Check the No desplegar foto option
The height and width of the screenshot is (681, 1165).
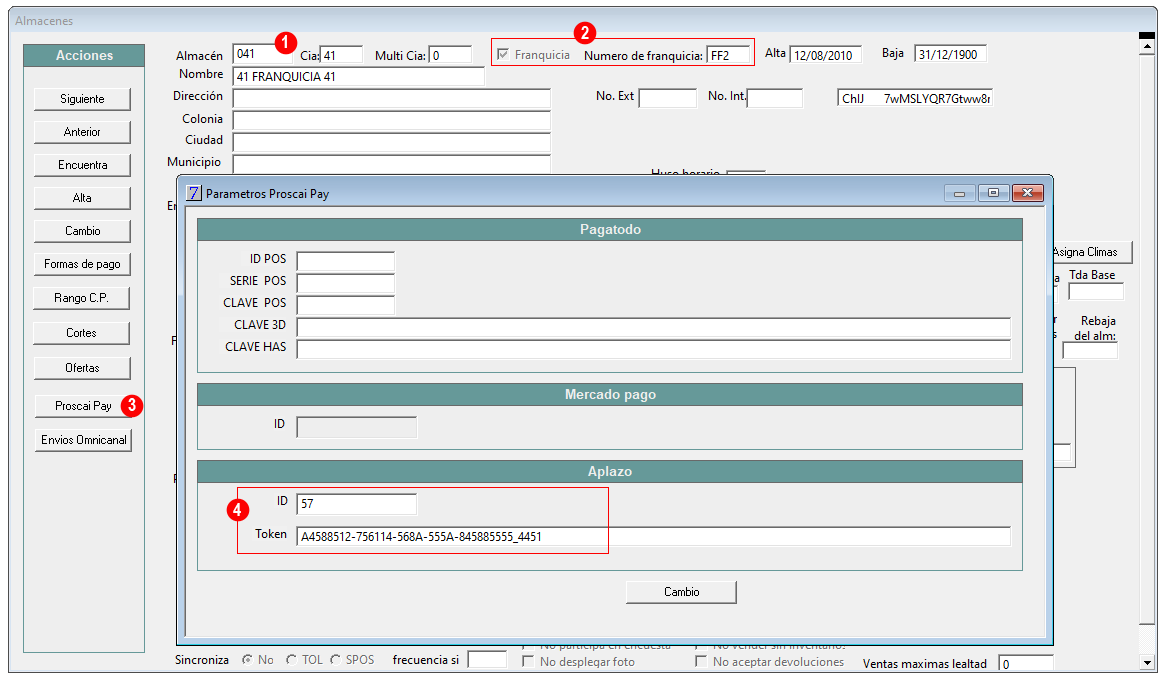tap(528, 661)
